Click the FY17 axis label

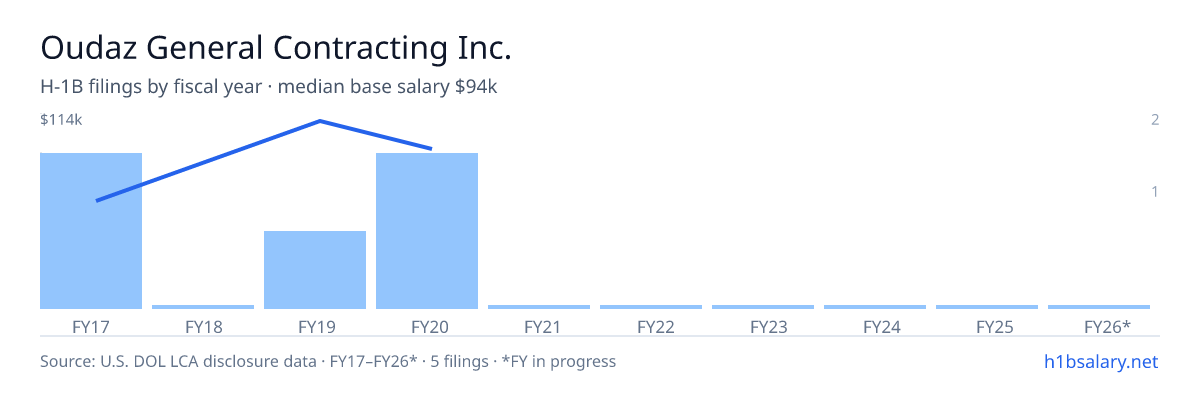91,326
